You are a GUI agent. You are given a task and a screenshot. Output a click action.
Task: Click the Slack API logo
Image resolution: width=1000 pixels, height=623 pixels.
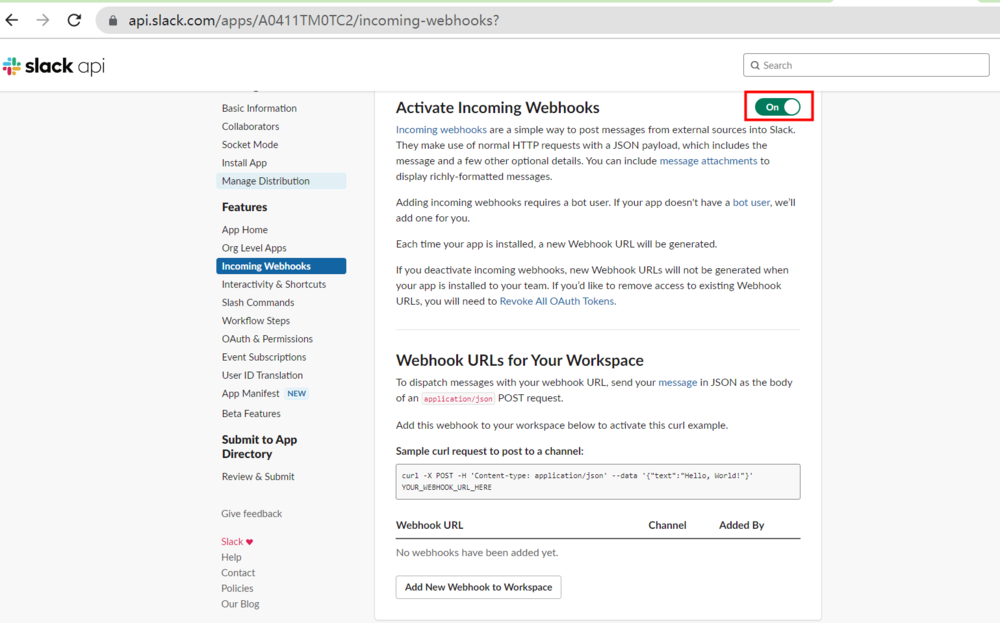click(54, 66)
